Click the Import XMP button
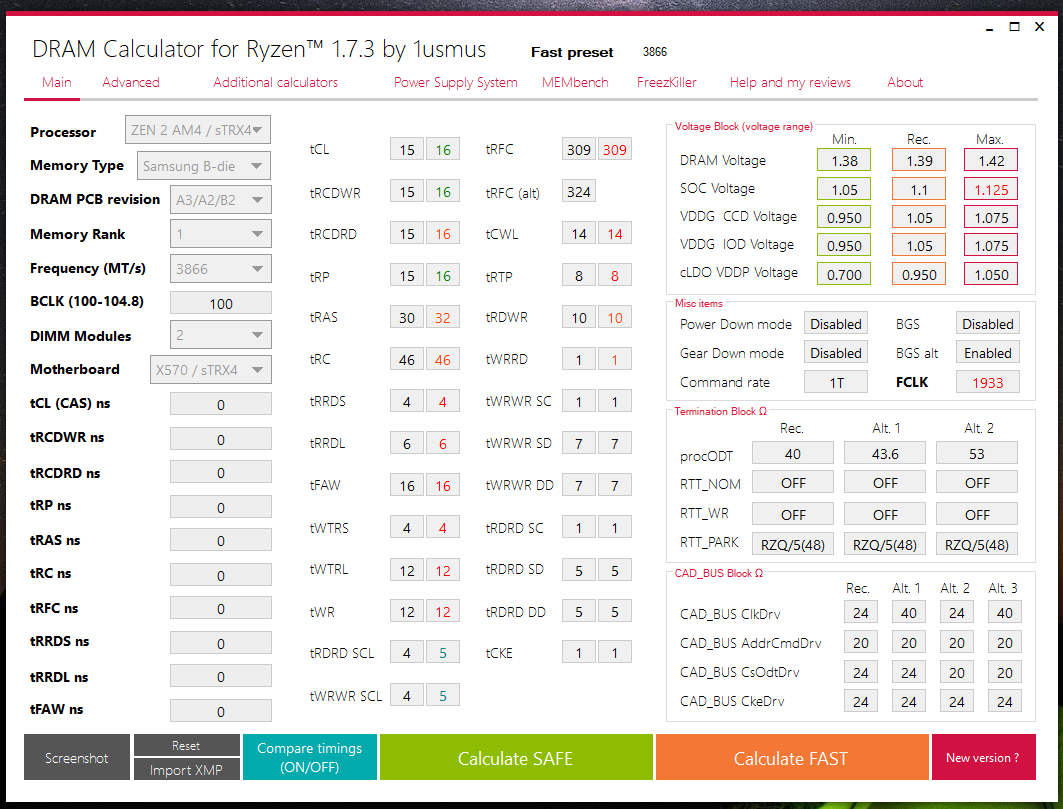 [186, 770]
